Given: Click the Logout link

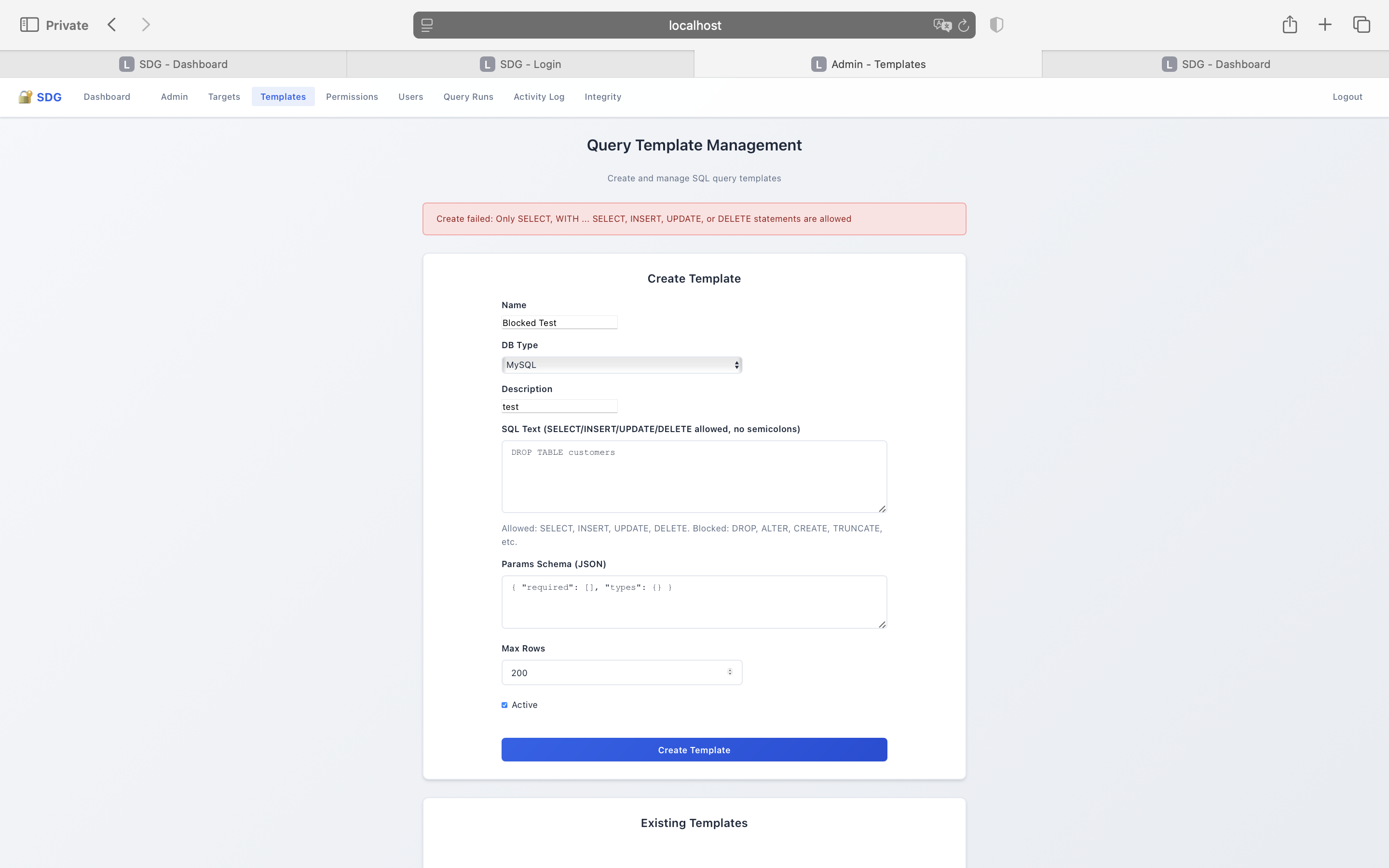Looking at the screenshot, I should (1347, 96).
